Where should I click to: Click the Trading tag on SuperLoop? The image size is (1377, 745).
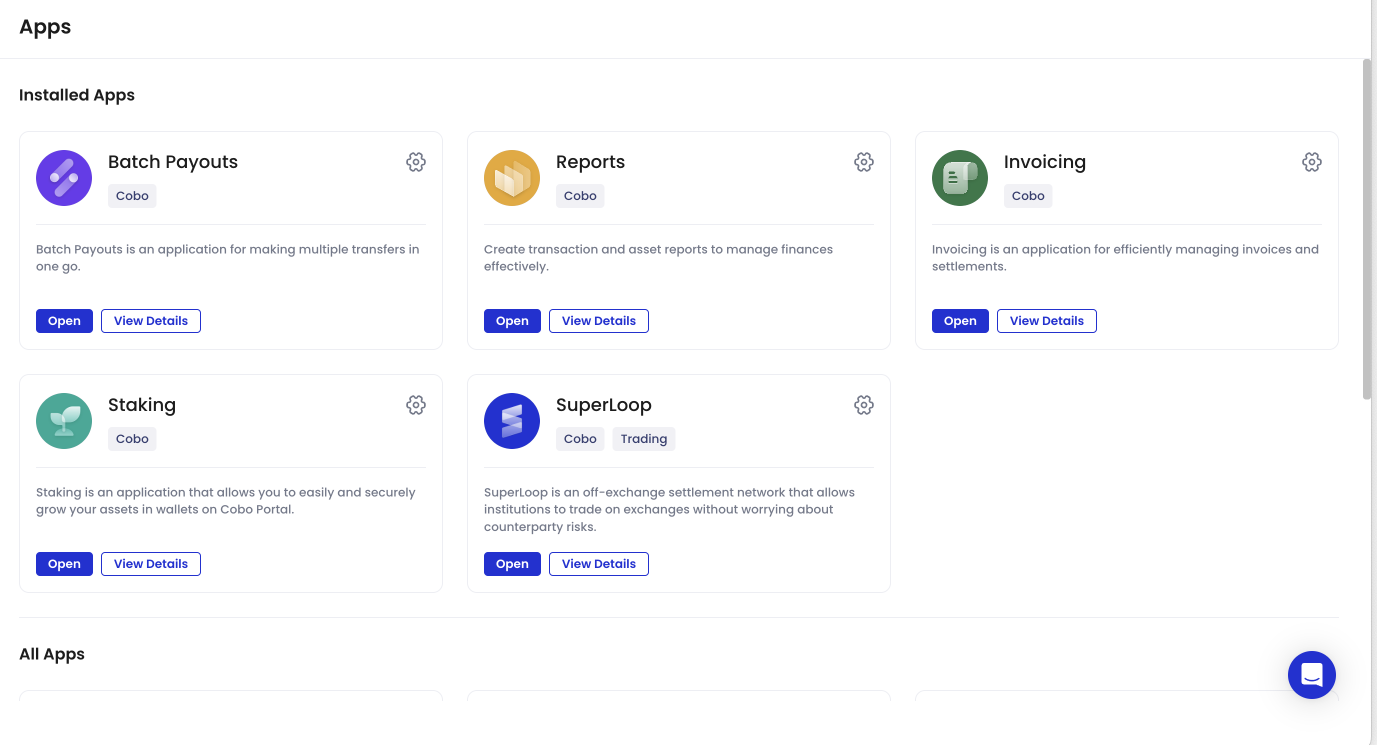coord(644,439)
